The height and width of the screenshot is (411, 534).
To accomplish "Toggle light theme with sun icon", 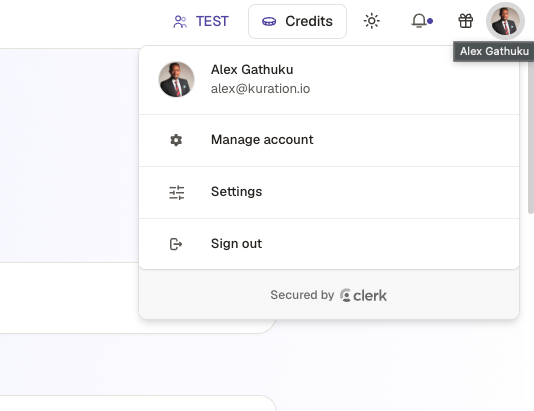I will pos(372,21).
